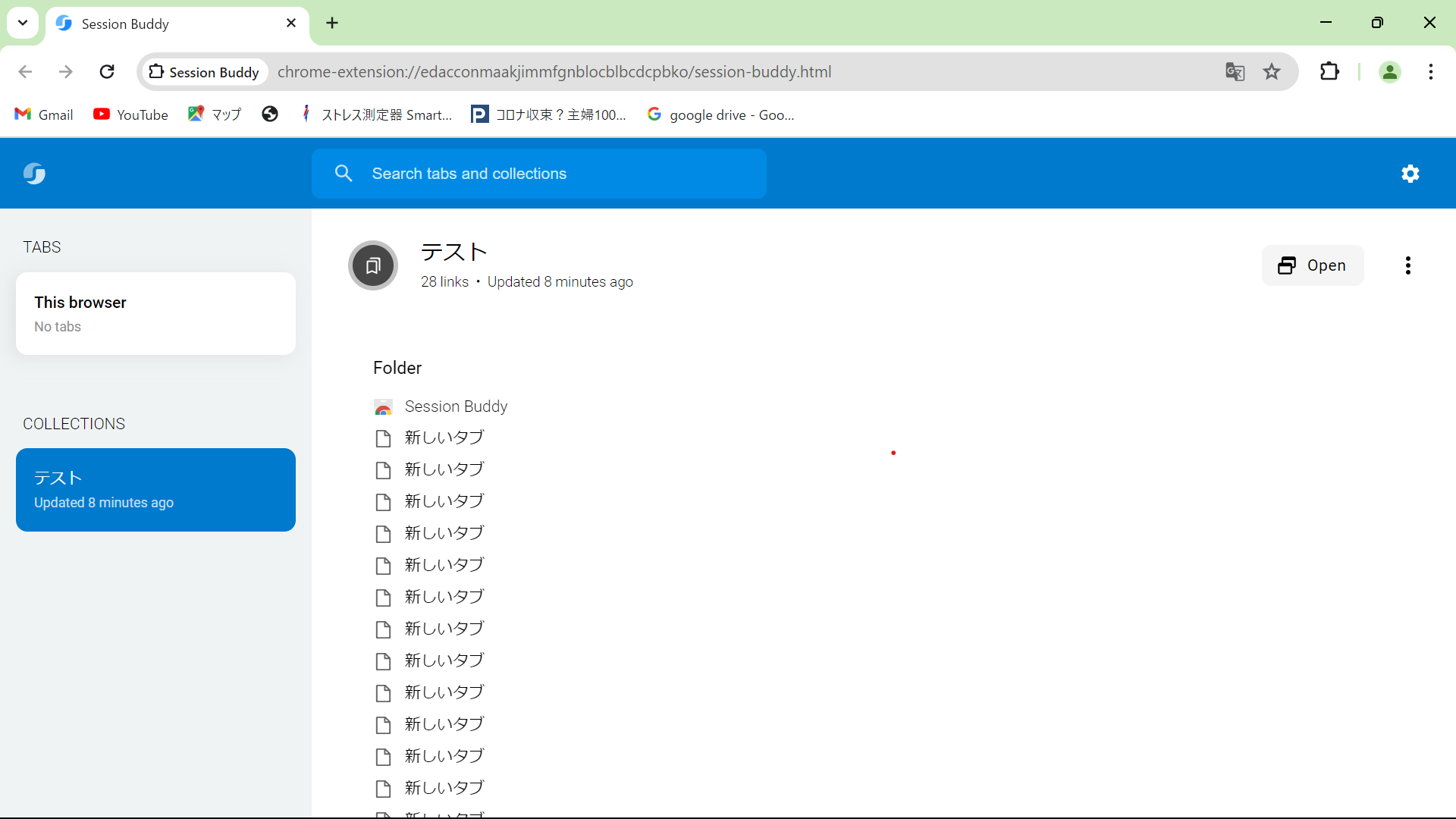This screenshot has height=819, width=1456.
Task: Open google drive bookmark
Action: (x=720, y=115)
